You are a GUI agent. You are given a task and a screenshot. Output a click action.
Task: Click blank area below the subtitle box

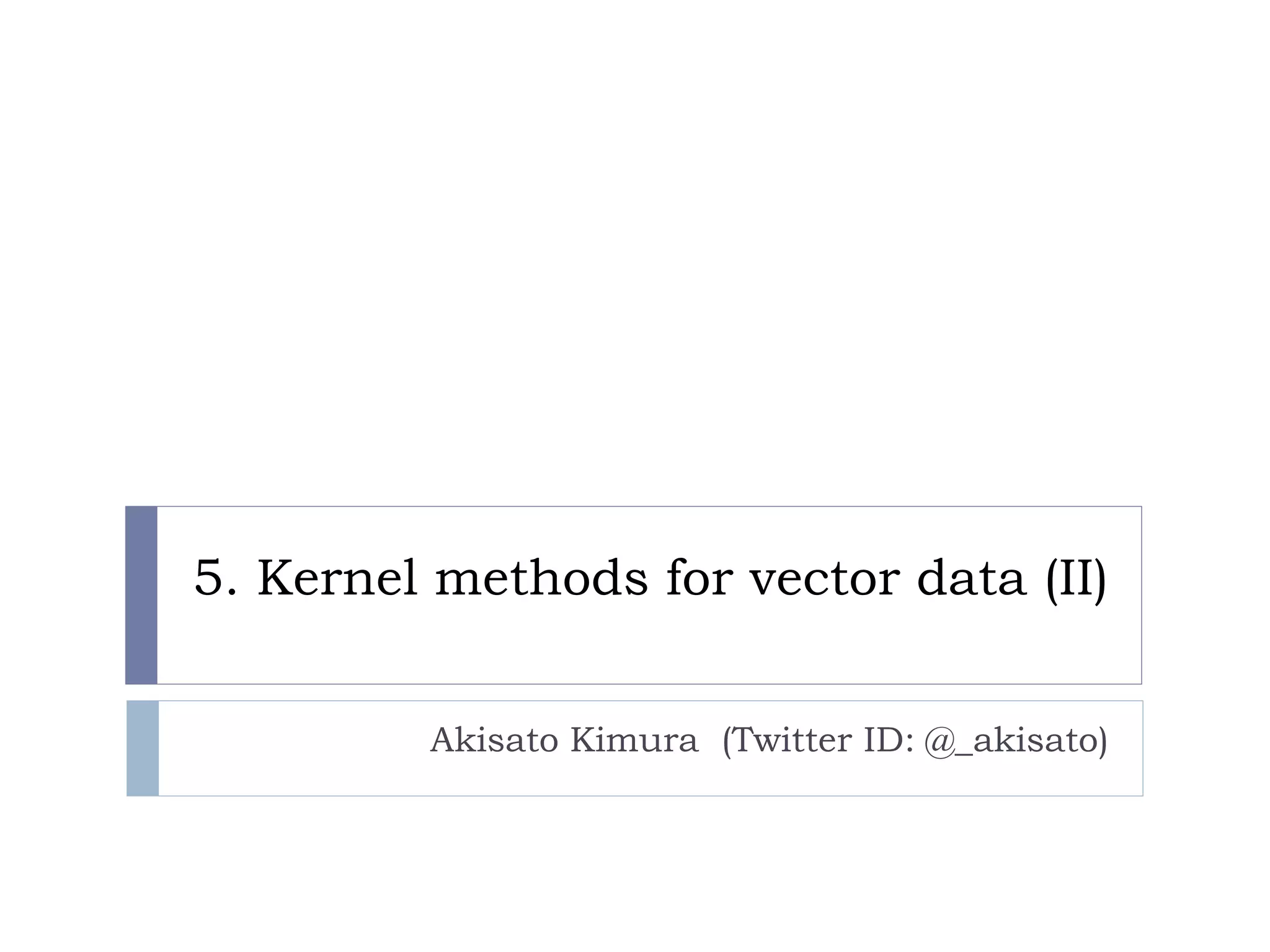click(635, 874)
